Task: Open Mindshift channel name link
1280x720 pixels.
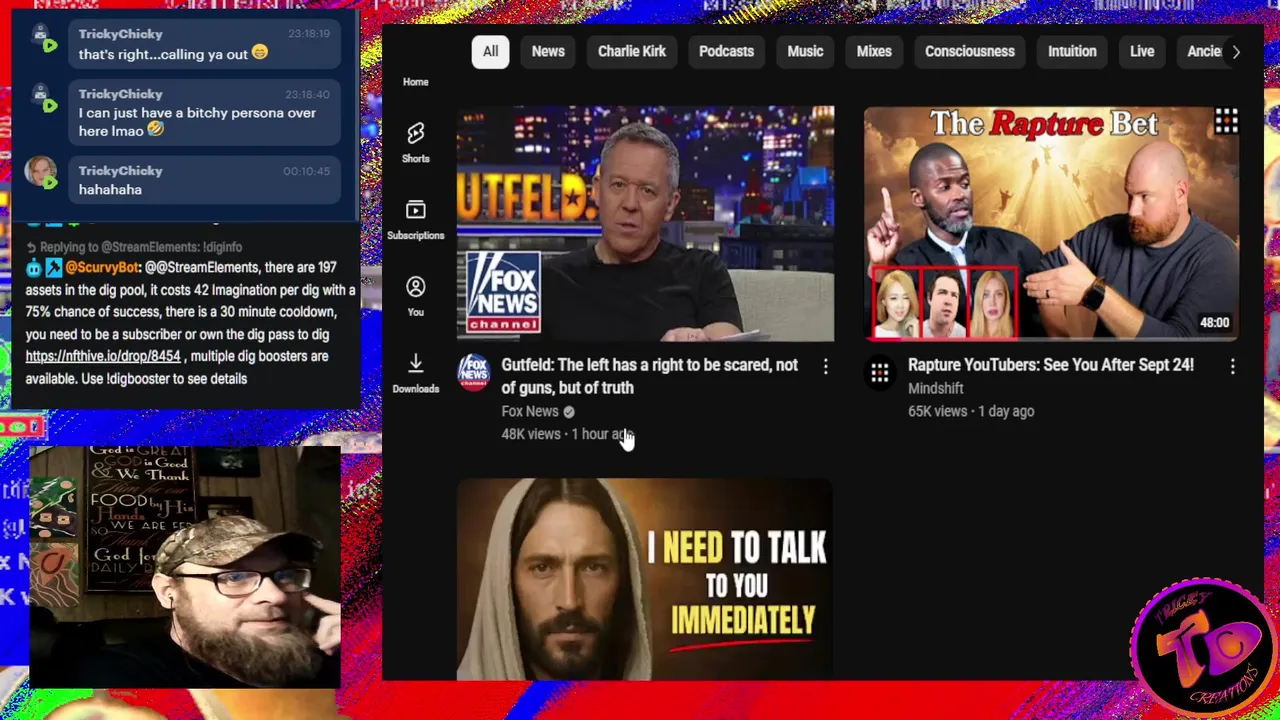Action: [x=936, y=388]
